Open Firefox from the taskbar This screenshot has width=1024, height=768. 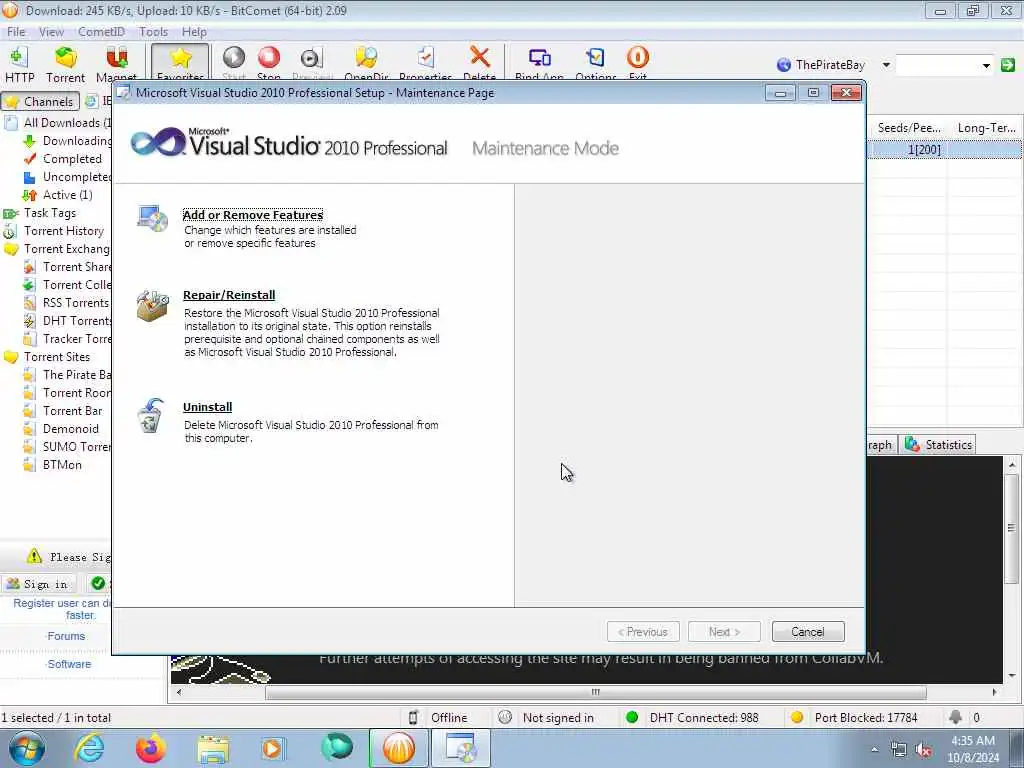coord(150,748)
